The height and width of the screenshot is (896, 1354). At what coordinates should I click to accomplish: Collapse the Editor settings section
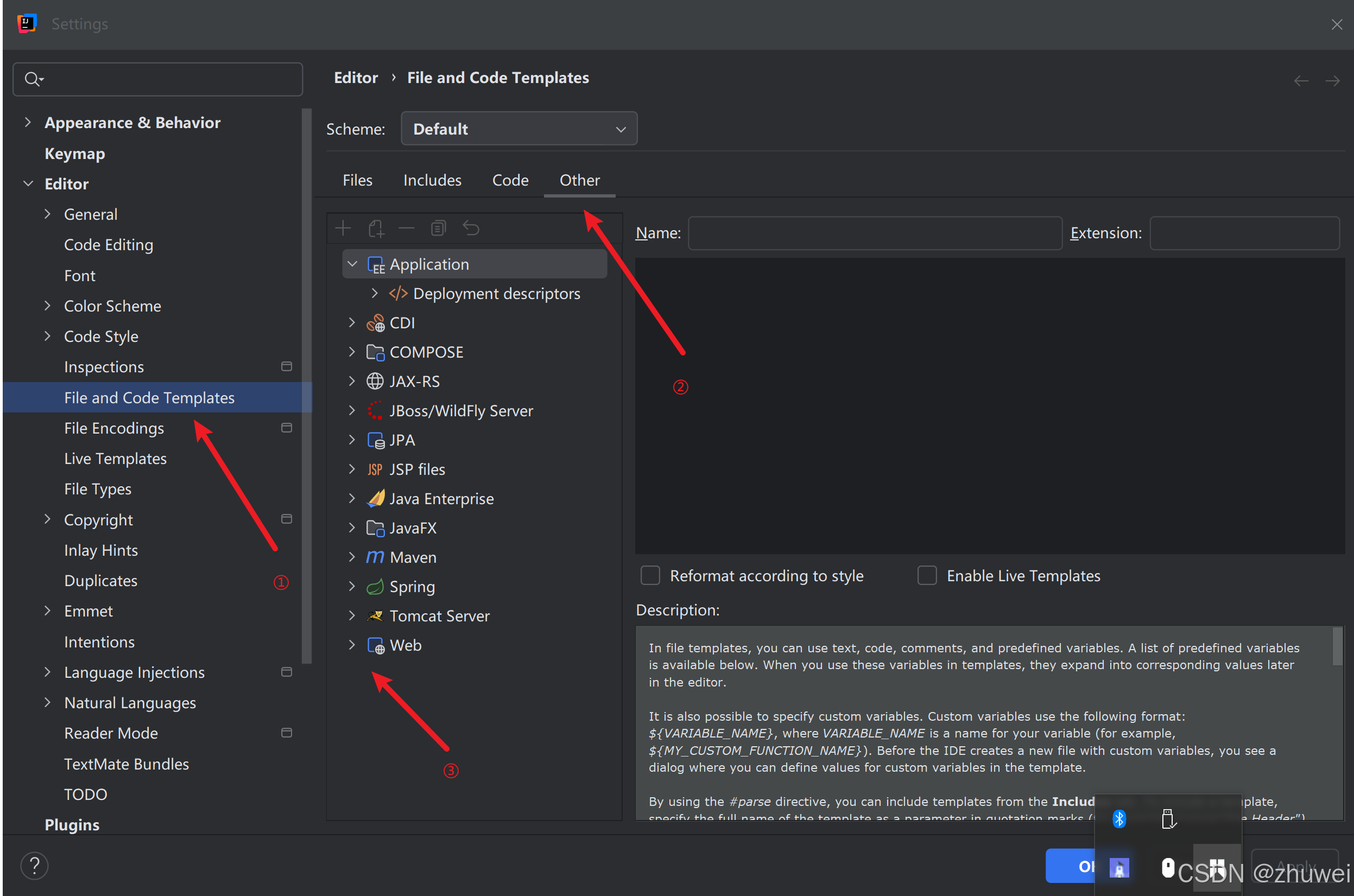coord(28,183)
